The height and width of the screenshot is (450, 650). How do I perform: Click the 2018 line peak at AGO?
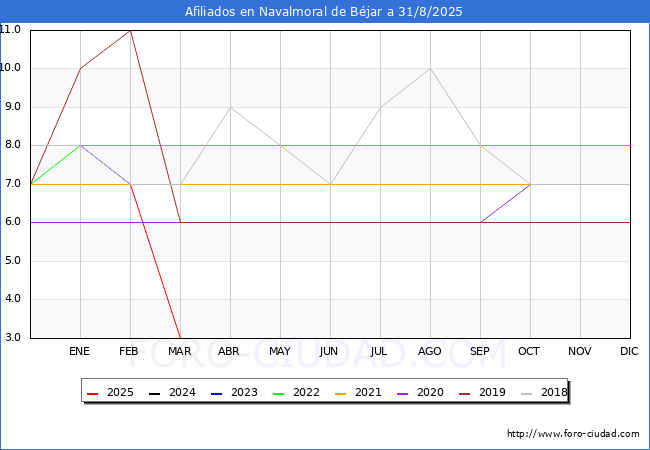coord(430,69)
